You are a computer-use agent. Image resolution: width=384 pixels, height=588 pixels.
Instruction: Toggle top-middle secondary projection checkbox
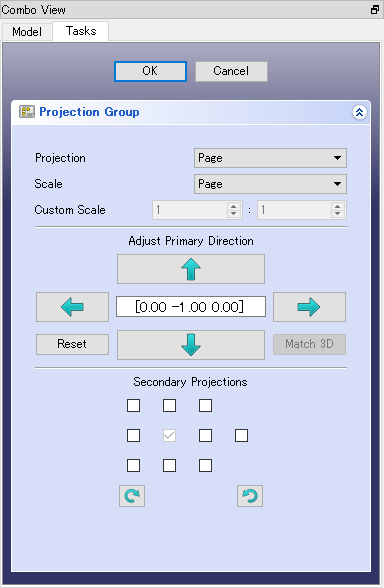170,405
